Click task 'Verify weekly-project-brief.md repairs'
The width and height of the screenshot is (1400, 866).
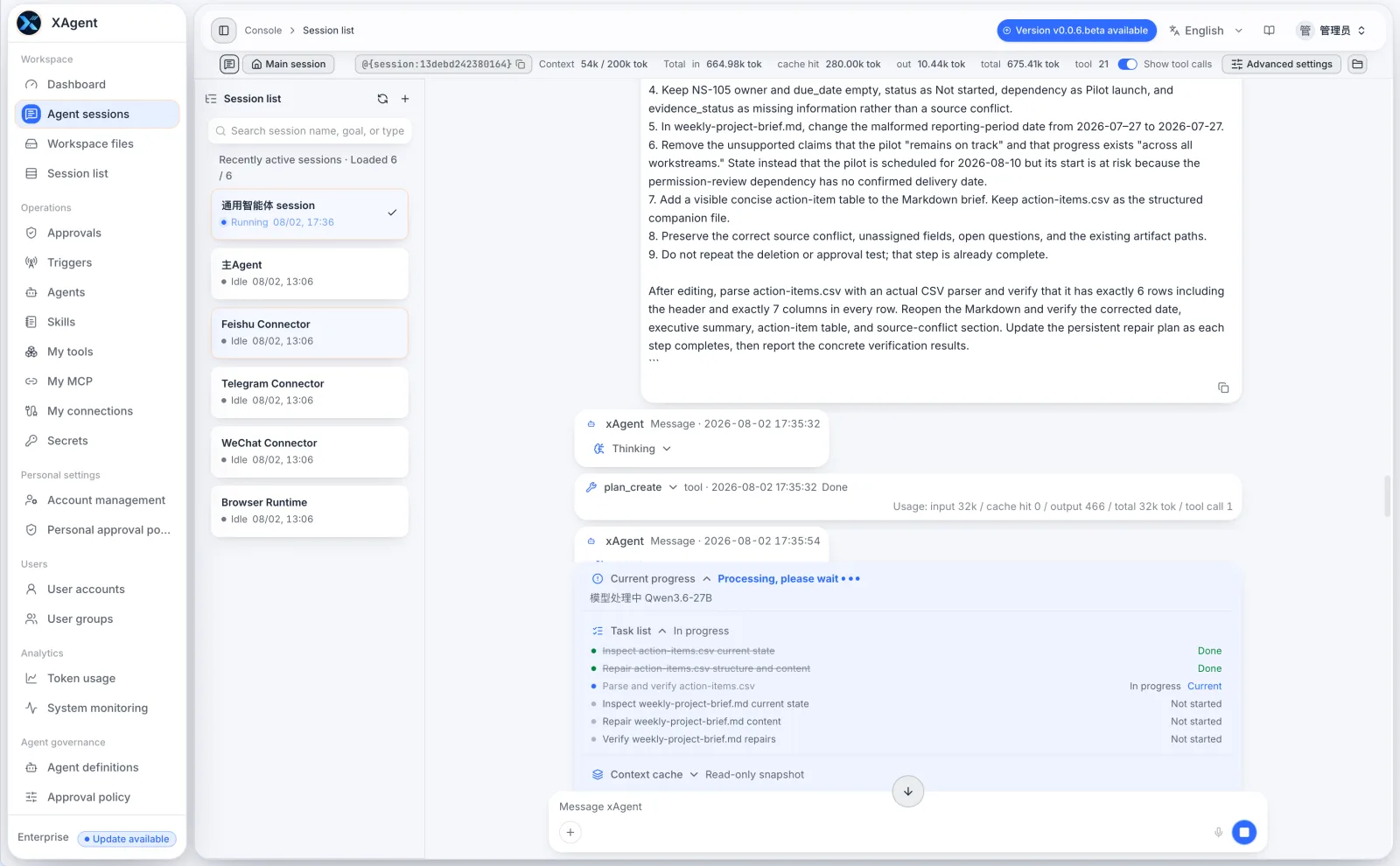click(689, 739)
